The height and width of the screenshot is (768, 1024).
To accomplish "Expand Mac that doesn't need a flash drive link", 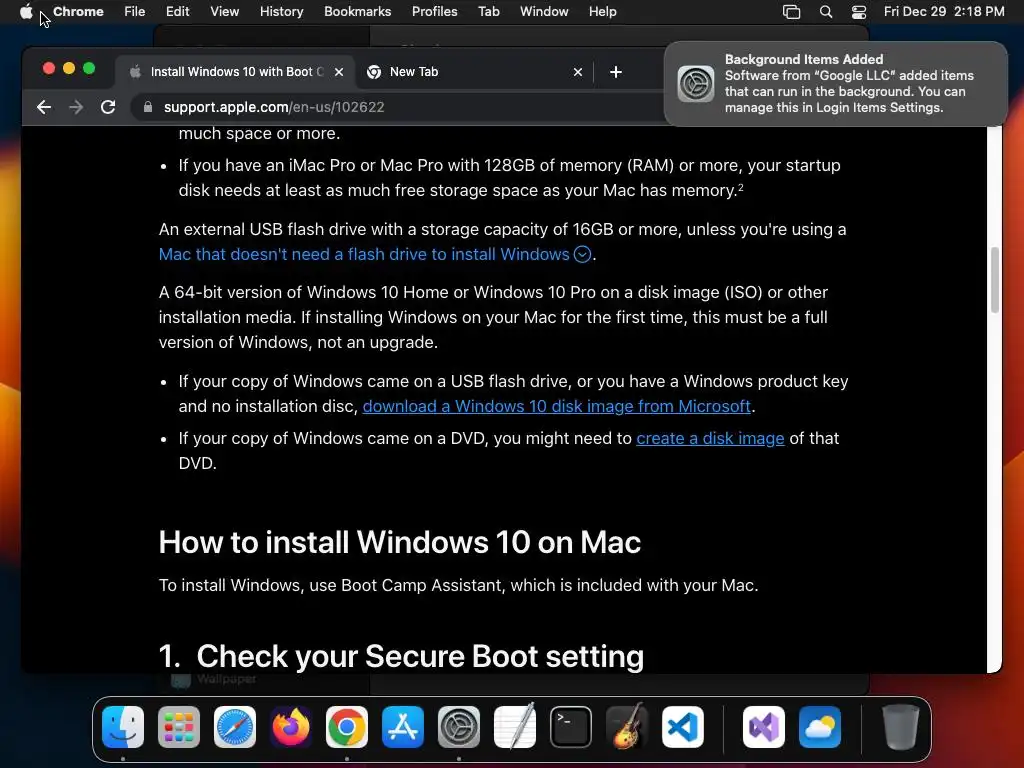I will [375, 254].
